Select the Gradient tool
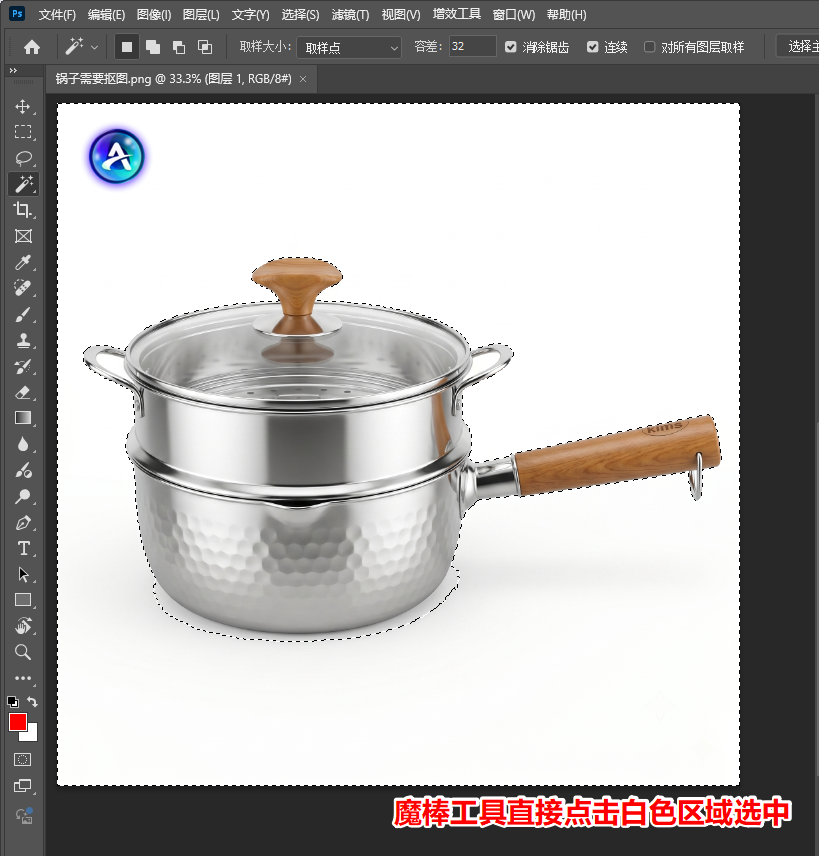The height and width of the screenshot is (856, 819). pos(22,418)
